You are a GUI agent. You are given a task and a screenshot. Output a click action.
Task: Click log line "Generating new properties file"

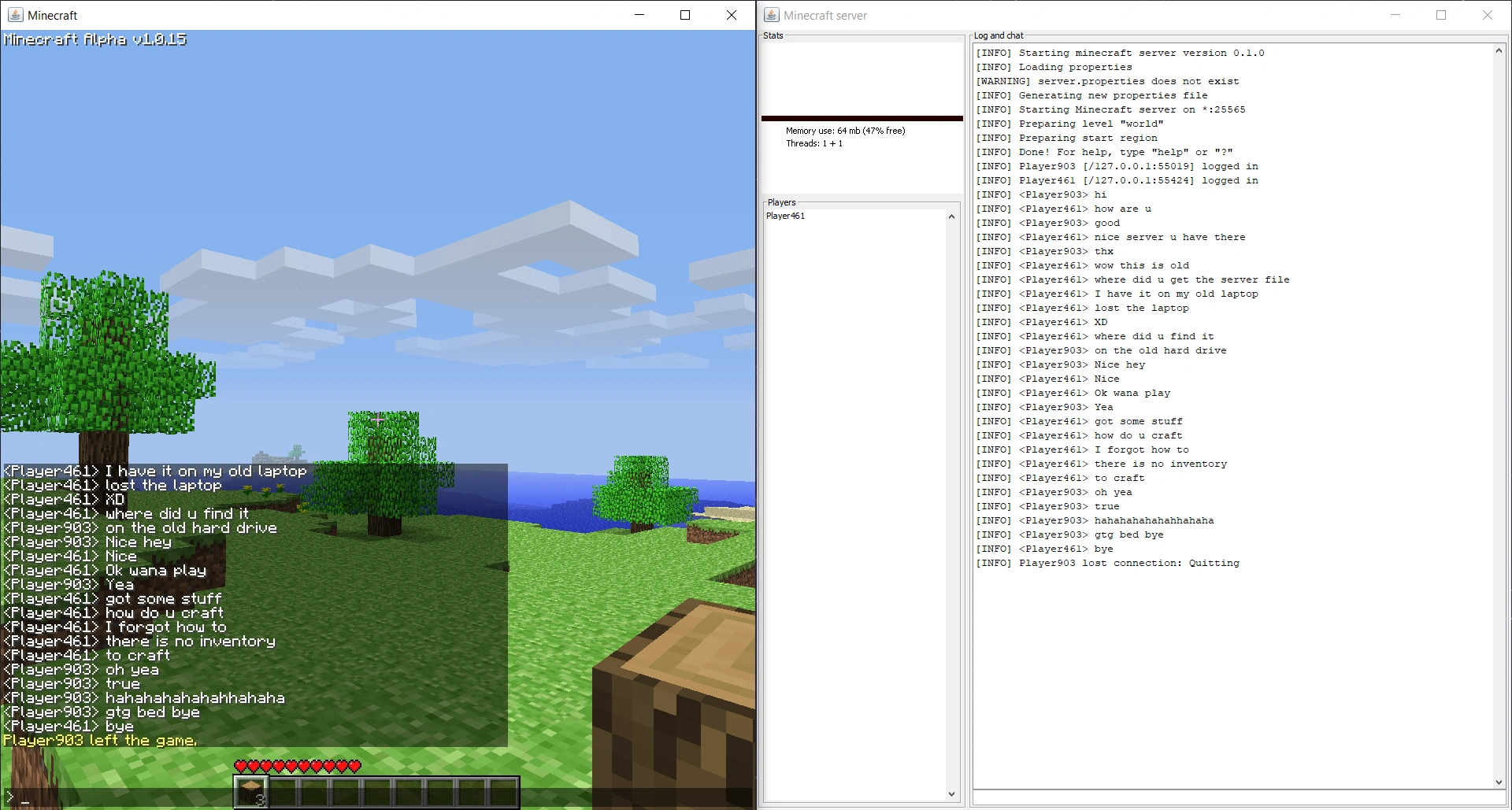1092,95
